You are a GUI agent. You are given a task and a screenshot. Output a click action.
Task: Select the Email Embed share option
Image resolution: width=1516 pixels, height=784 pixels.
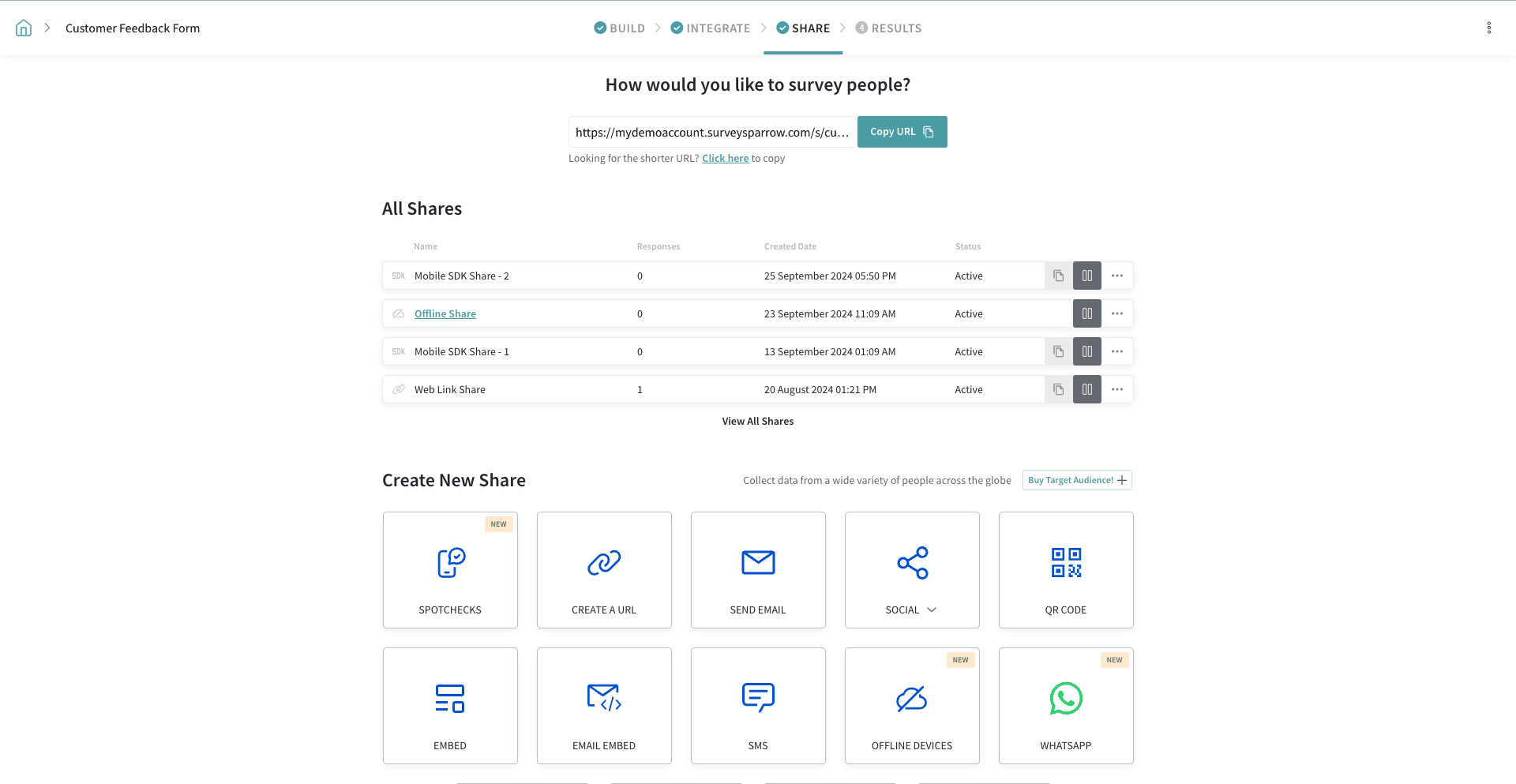(604, 706)
